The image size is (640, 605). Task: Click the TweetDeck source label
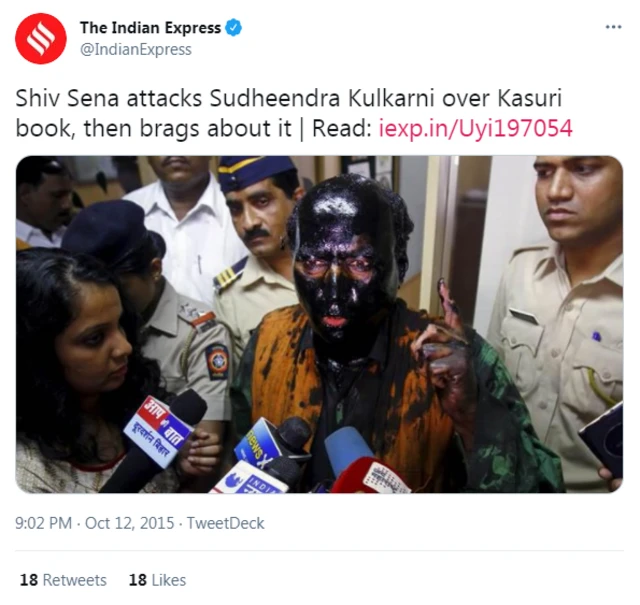tap(226, 523)
